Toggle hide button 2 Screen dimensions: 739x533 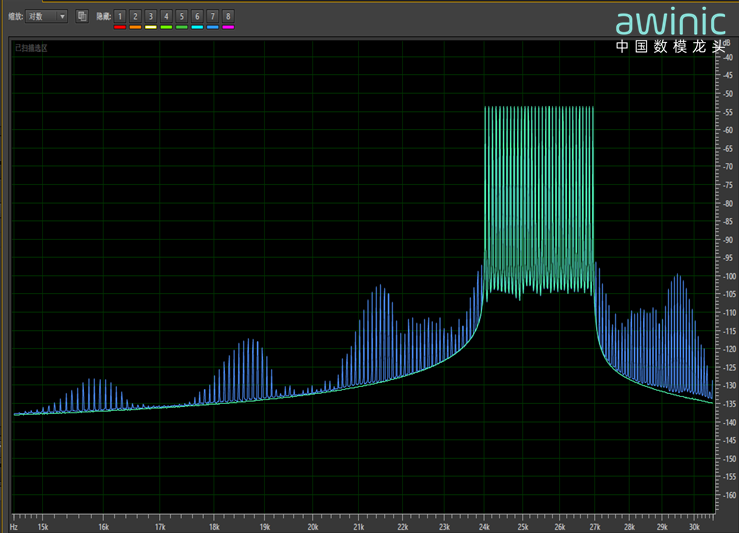tap(135, 16)
